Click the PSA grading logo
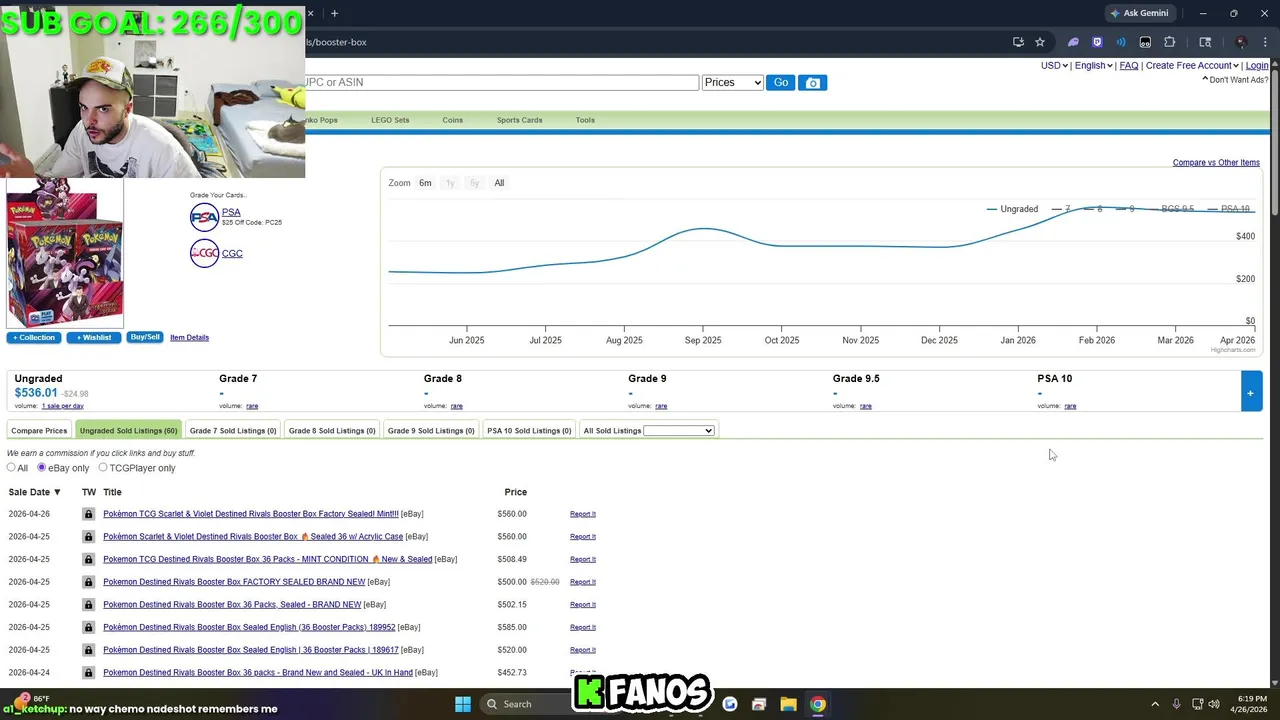 coord(204,217)
